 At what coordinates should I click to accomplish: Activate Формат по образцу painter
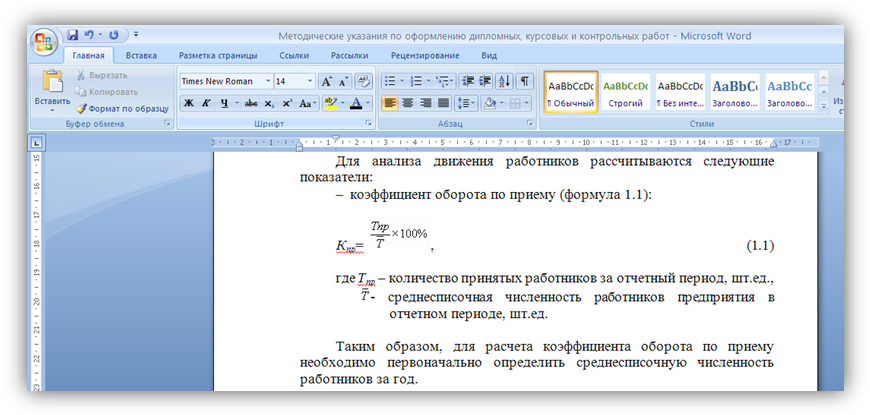[x=122, y=109]
